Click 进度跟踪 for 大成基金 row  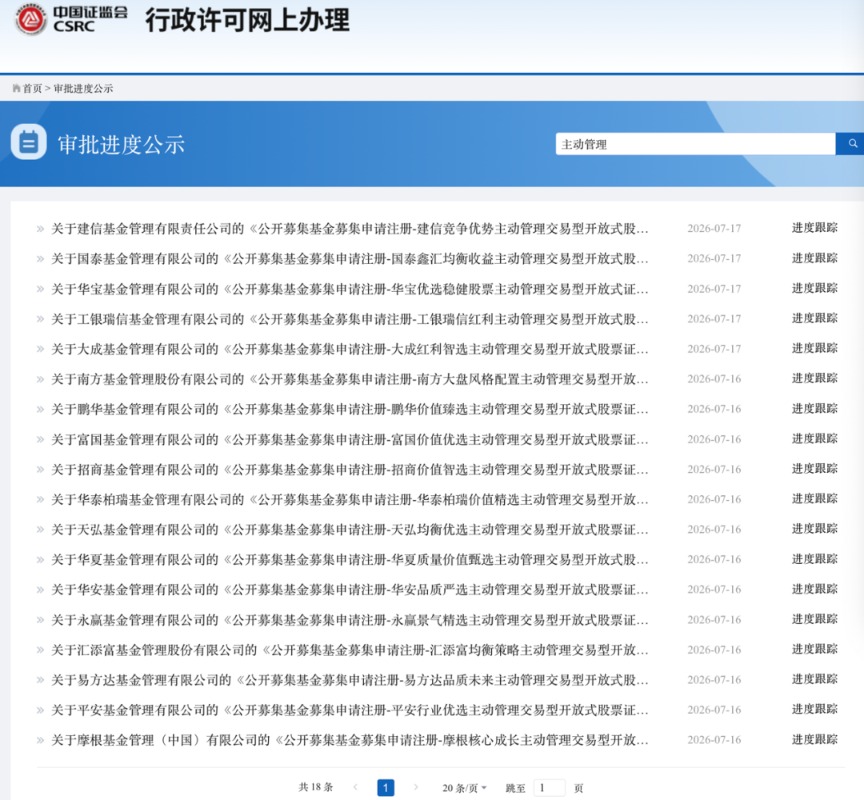[x=814, y=348]
